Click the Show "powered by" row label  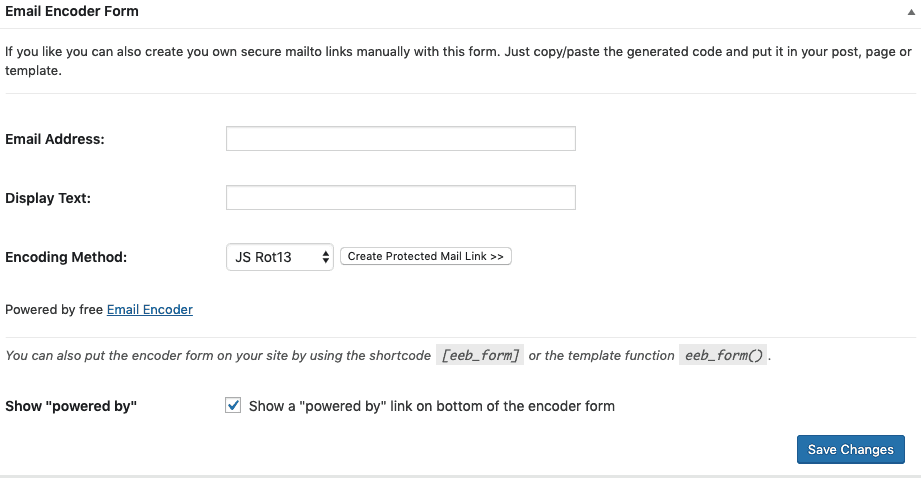click(71, 406)
